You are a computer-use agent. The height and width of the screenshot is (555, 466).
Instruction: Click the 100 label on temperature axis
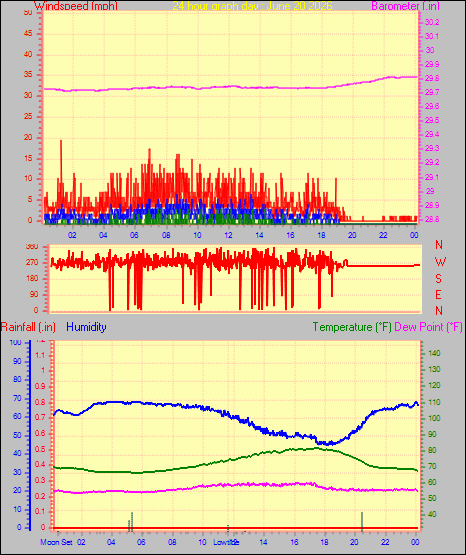click(x=434, y=418)
